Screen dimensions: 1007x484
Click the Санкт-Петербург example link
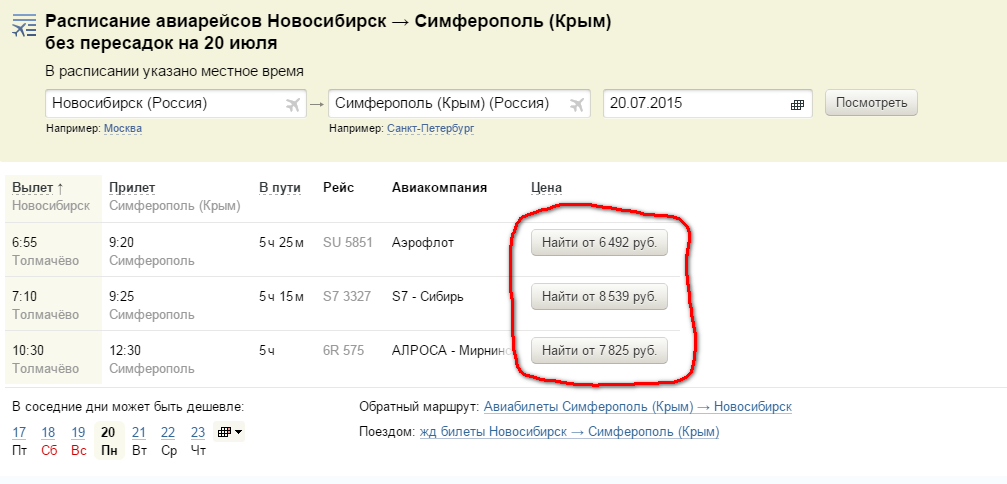[430, 128]
